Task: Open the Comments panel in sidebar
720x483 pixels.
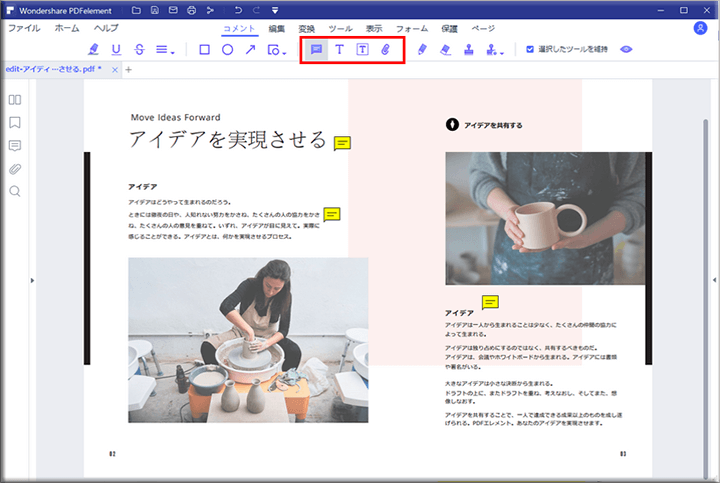Action: (15, 146)
